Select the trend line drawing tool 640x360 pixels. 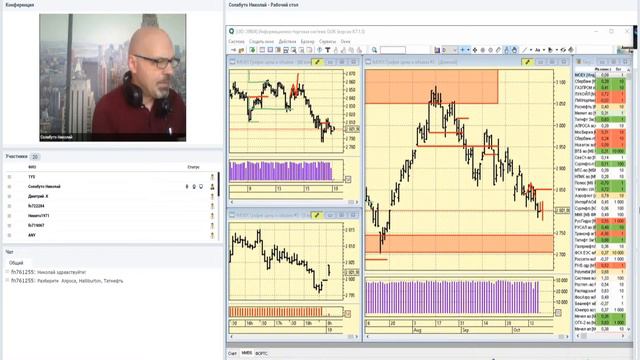525,50
